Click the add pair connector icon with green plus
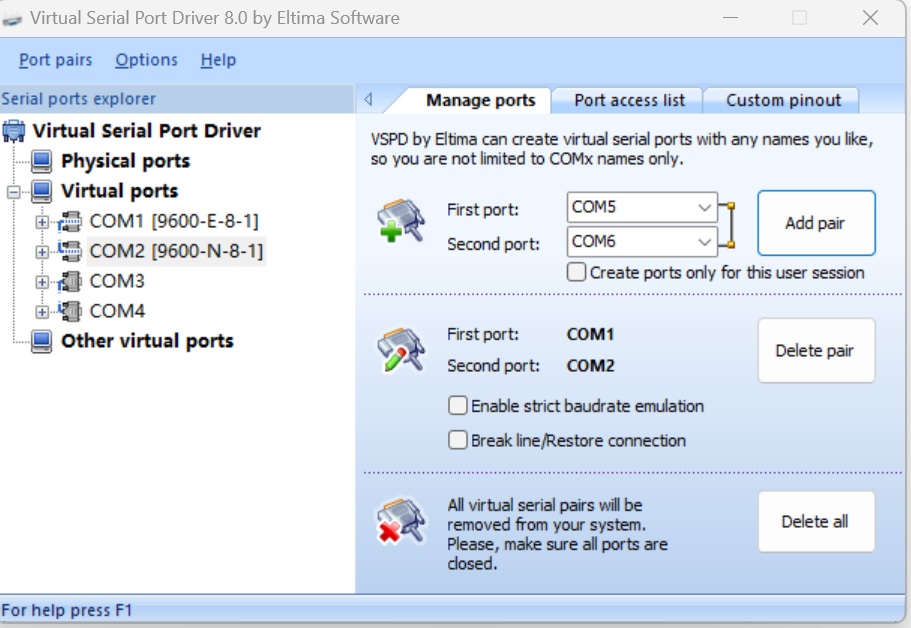The width and height of the screenshot is (911, 628). 401,220
